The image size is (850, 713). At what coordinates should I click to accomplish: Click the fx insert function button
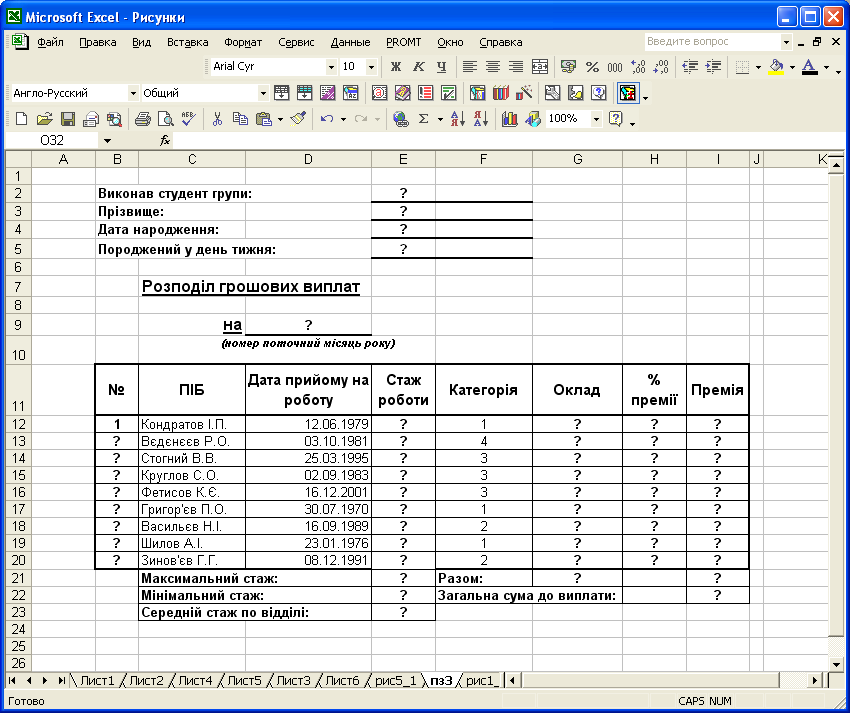point(165,141)
